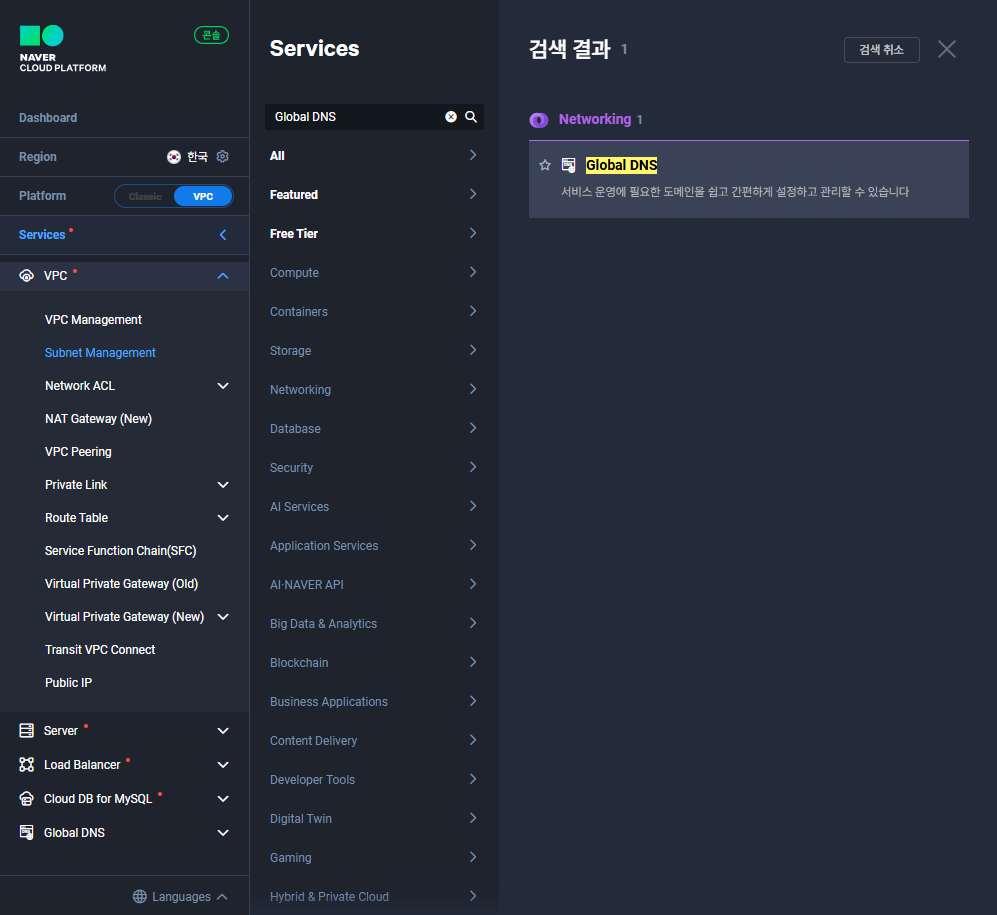Go to Dashboard
The height and width of the screenshot is (915, 997).
[48, 118]
